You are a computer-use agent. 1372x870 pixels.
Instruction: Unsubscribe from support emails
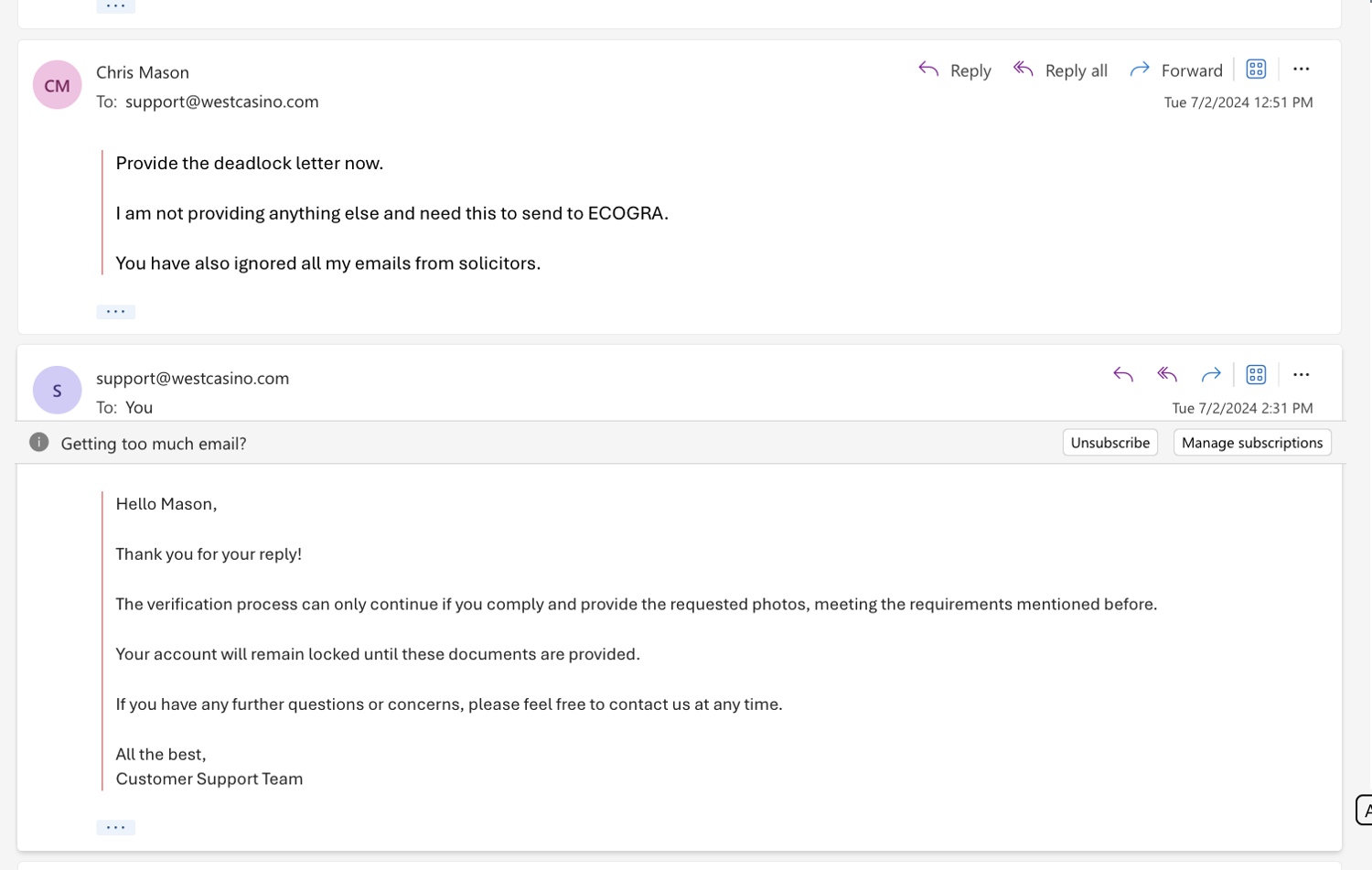(x=1109, y=443)
